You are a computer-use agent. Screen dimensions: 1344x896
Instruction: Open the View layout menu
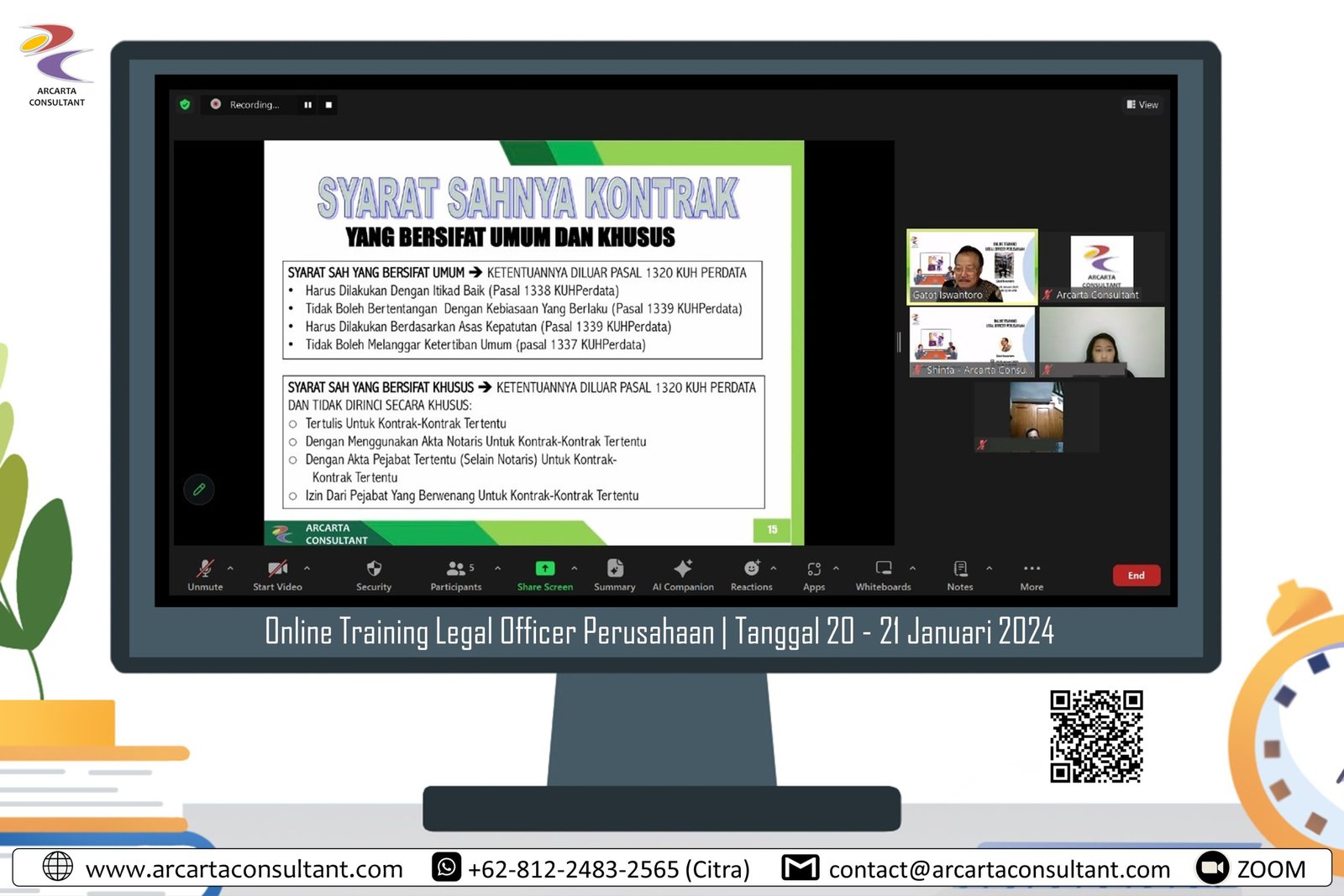[x=1142, y=105]
